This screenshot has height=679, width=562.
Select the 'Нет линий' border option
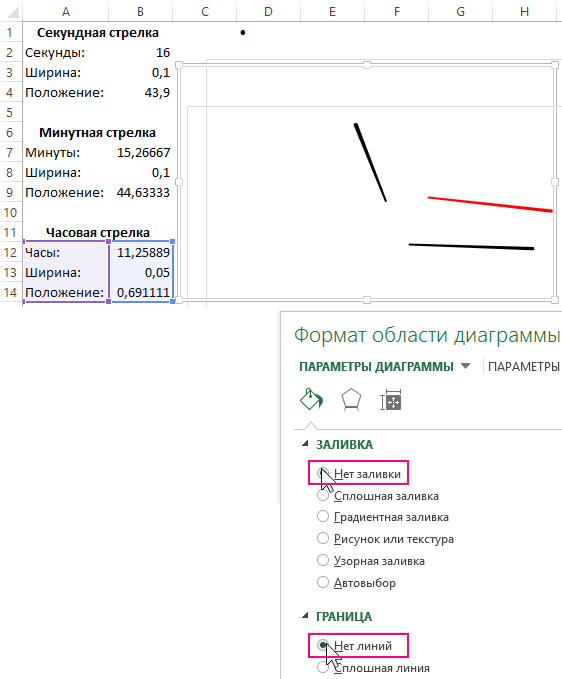(355, 645)
